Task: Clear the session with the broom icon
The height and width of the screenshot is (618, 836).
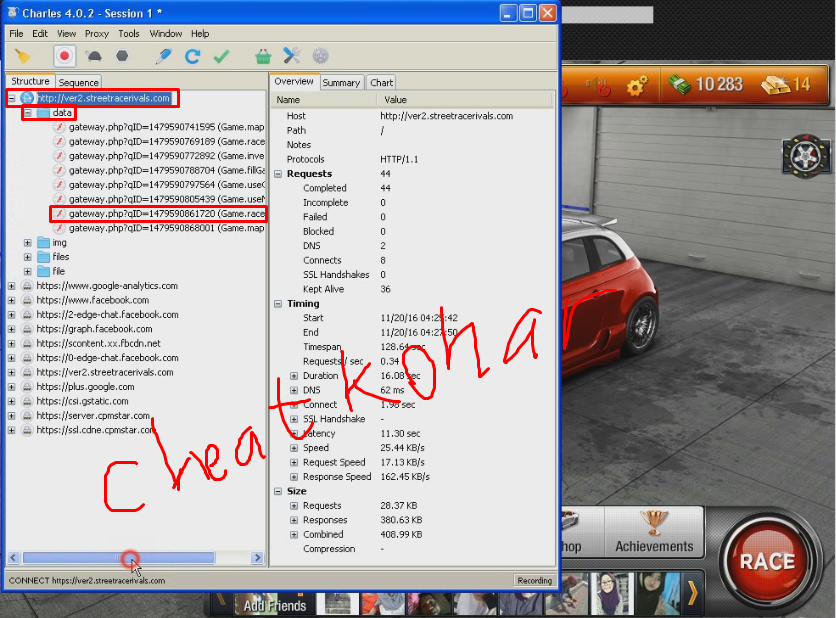Action: (22, 56)
